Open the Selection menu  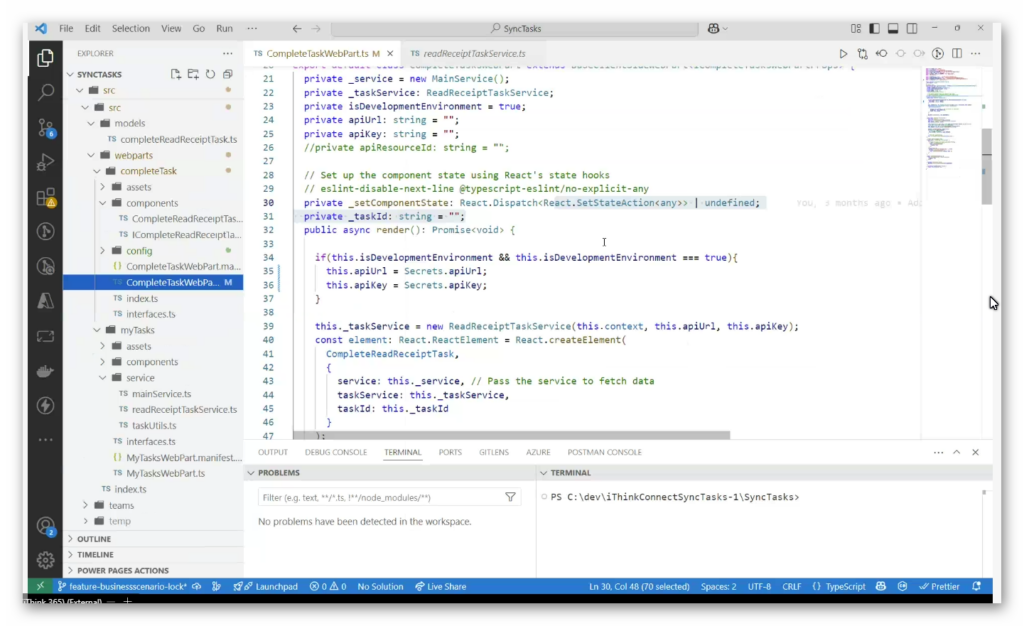coord(131,29)
